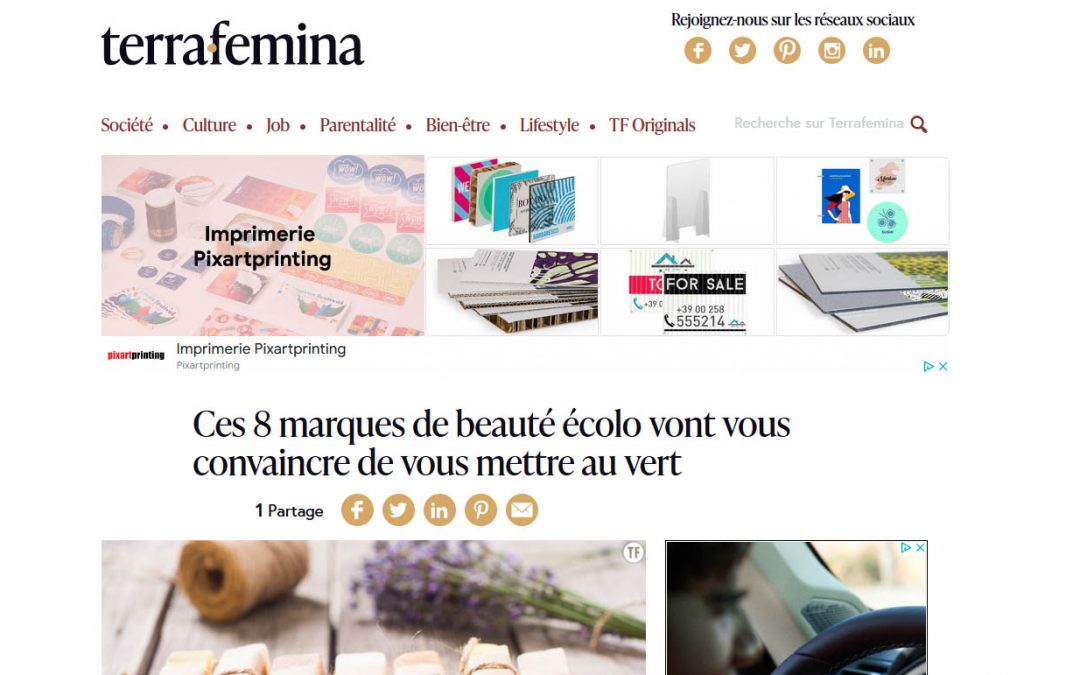Open the Société menu section
The height and width of the screenshot is (675, 1080).
point(127,125)
